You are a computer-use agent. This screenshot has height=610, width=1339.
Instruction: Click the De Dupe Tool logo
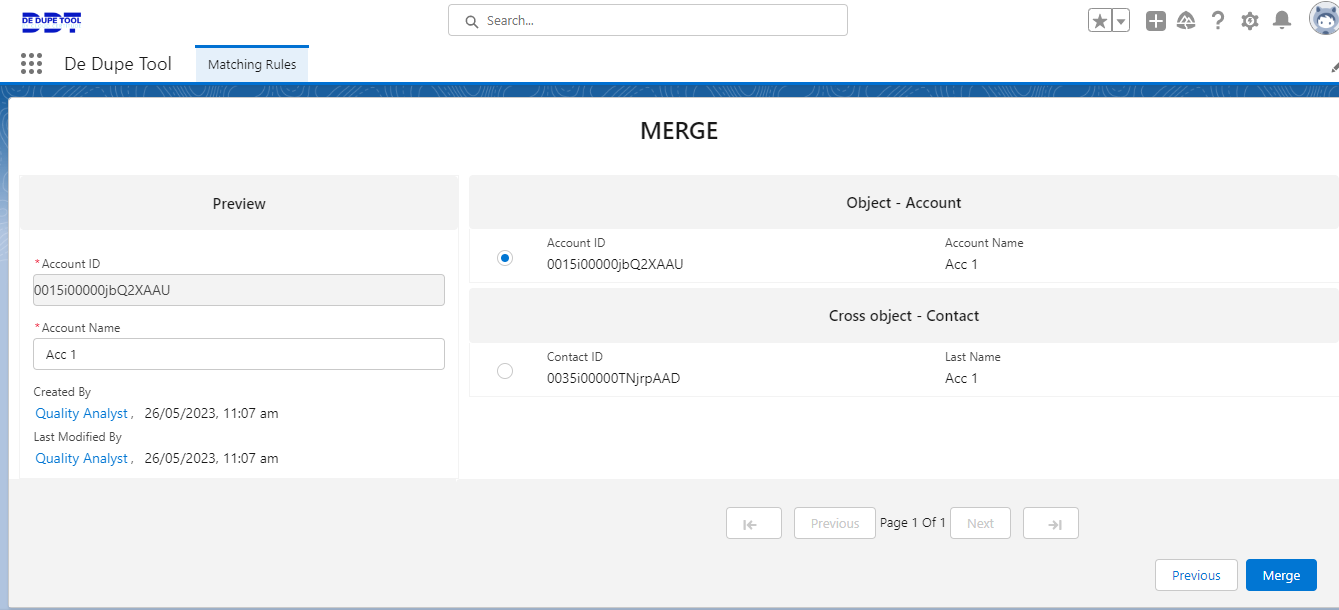(x=52, y=21)
